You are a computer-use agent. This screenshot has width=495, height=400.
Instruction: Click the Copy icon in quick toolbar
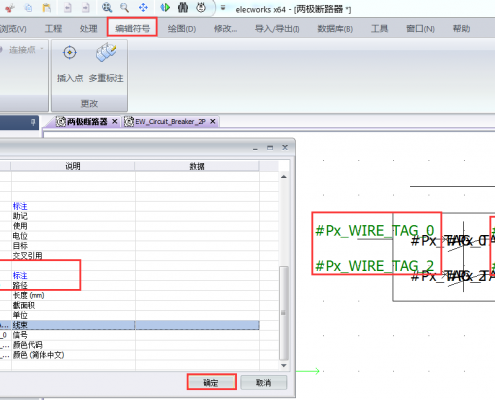[29, 7]
